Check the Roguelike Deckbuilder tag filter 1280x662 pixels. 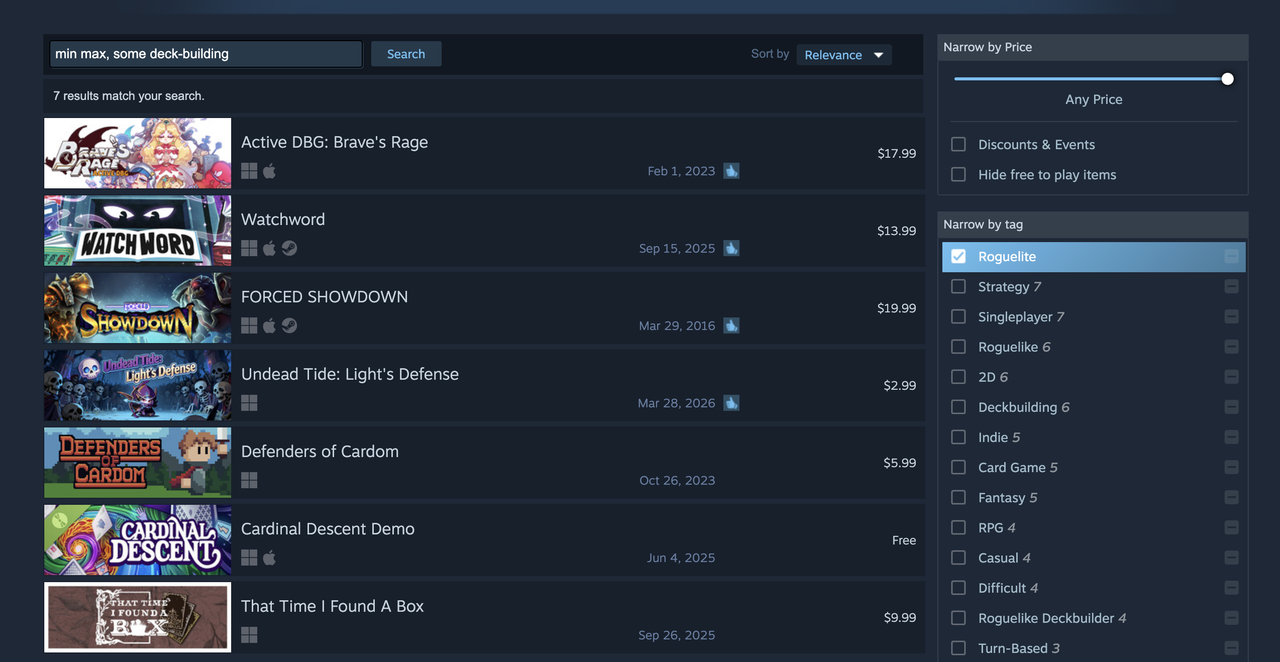click(x=958, y=617)
